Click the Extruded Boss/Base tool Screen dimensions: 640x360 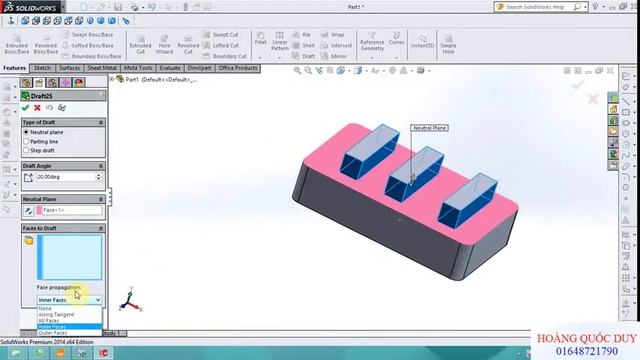tap(17, 44)
